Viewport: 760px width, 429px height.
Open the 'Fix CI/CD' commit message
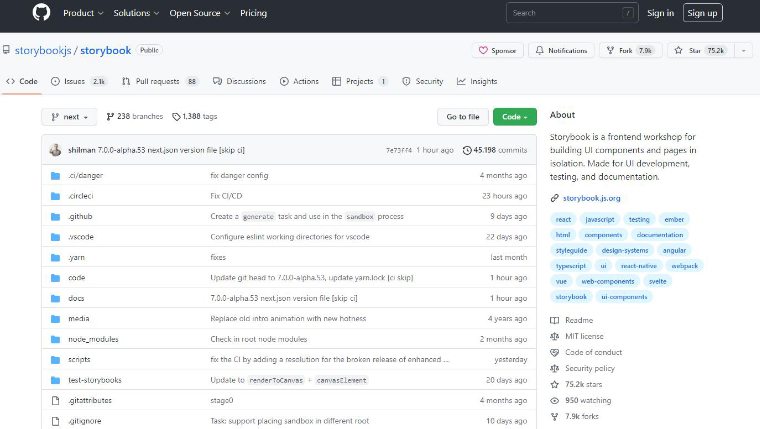226,196
